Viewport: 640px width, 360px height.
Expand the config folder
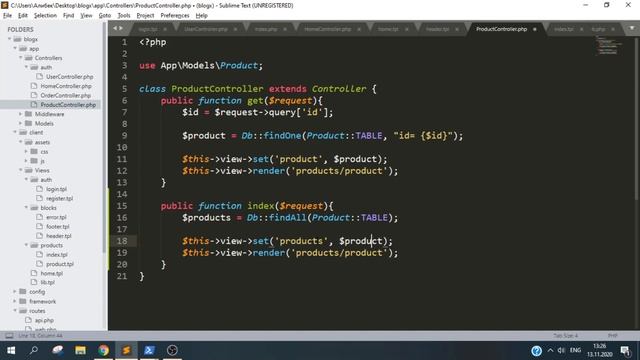coord(15,291)
